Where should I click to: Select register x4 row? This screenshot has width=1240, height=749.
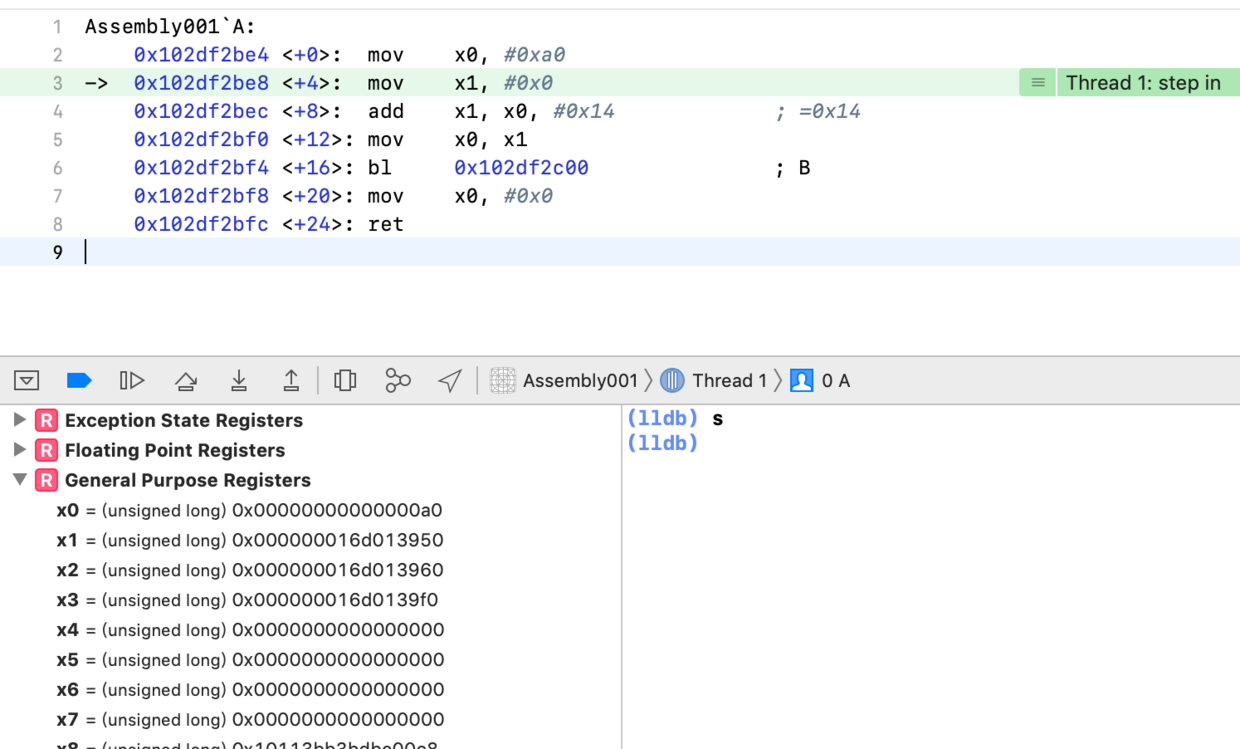click(310, 630)
